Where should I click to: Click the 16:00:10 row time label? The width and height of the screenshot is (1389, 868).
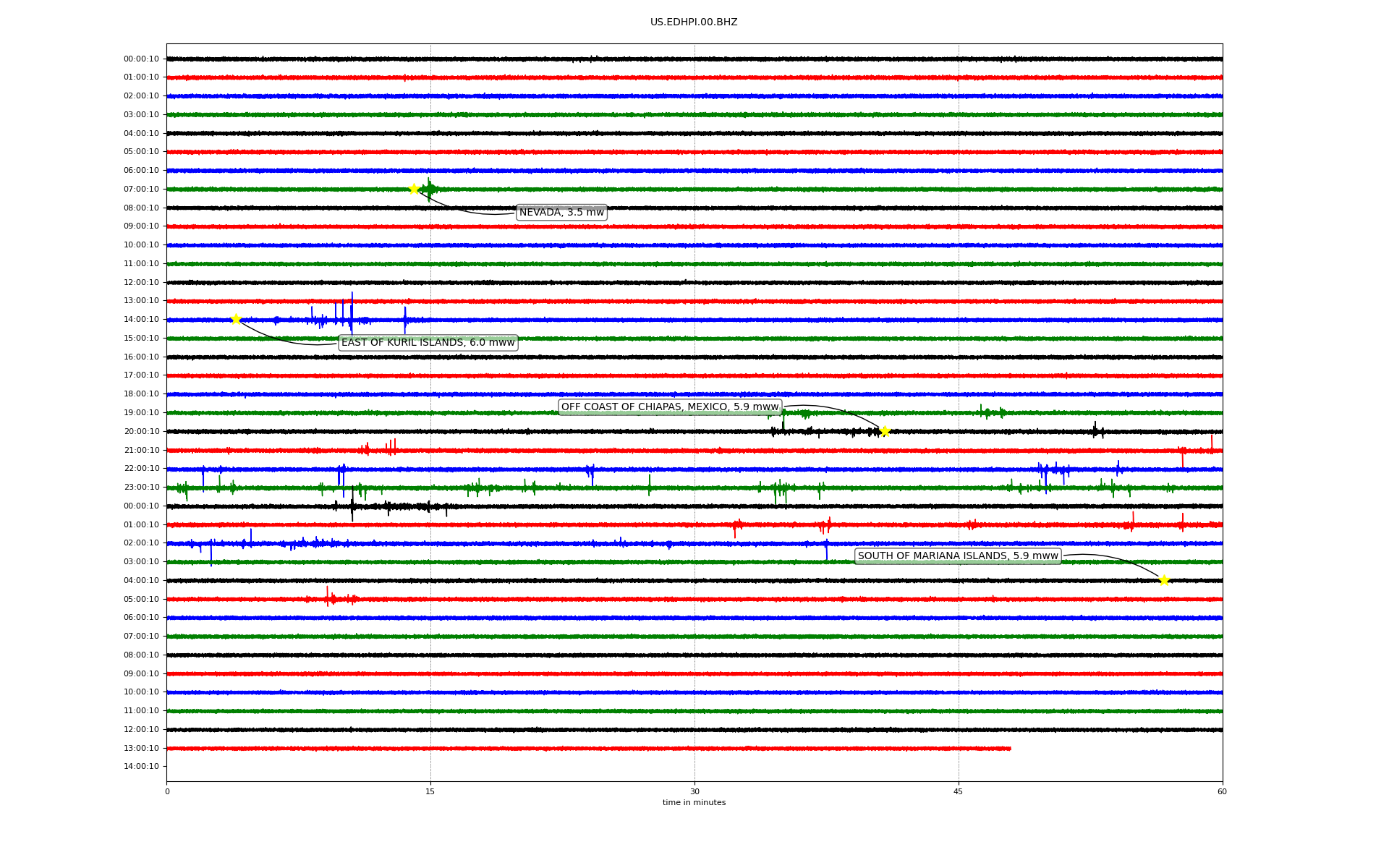[x=141, y=357]
